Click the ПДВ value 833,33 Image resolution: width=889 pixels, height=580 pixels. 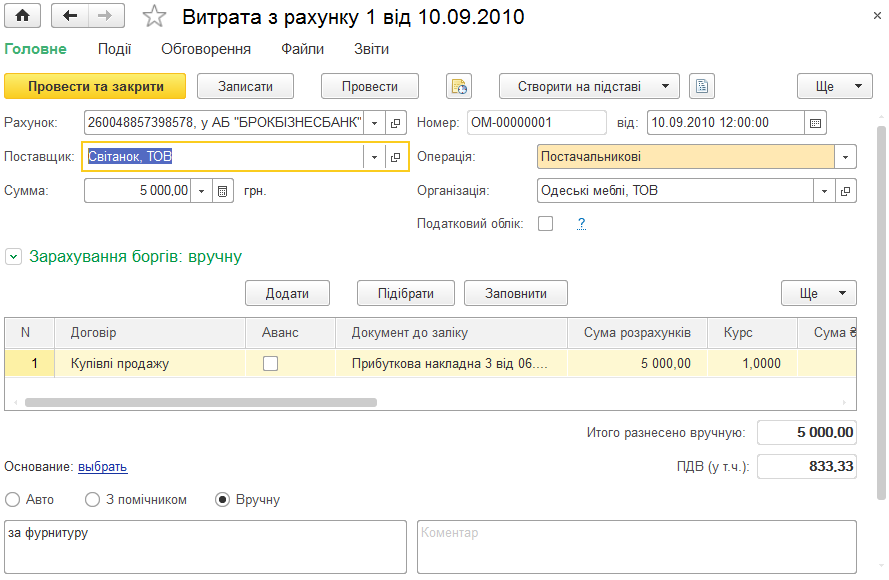coord(807,467)
